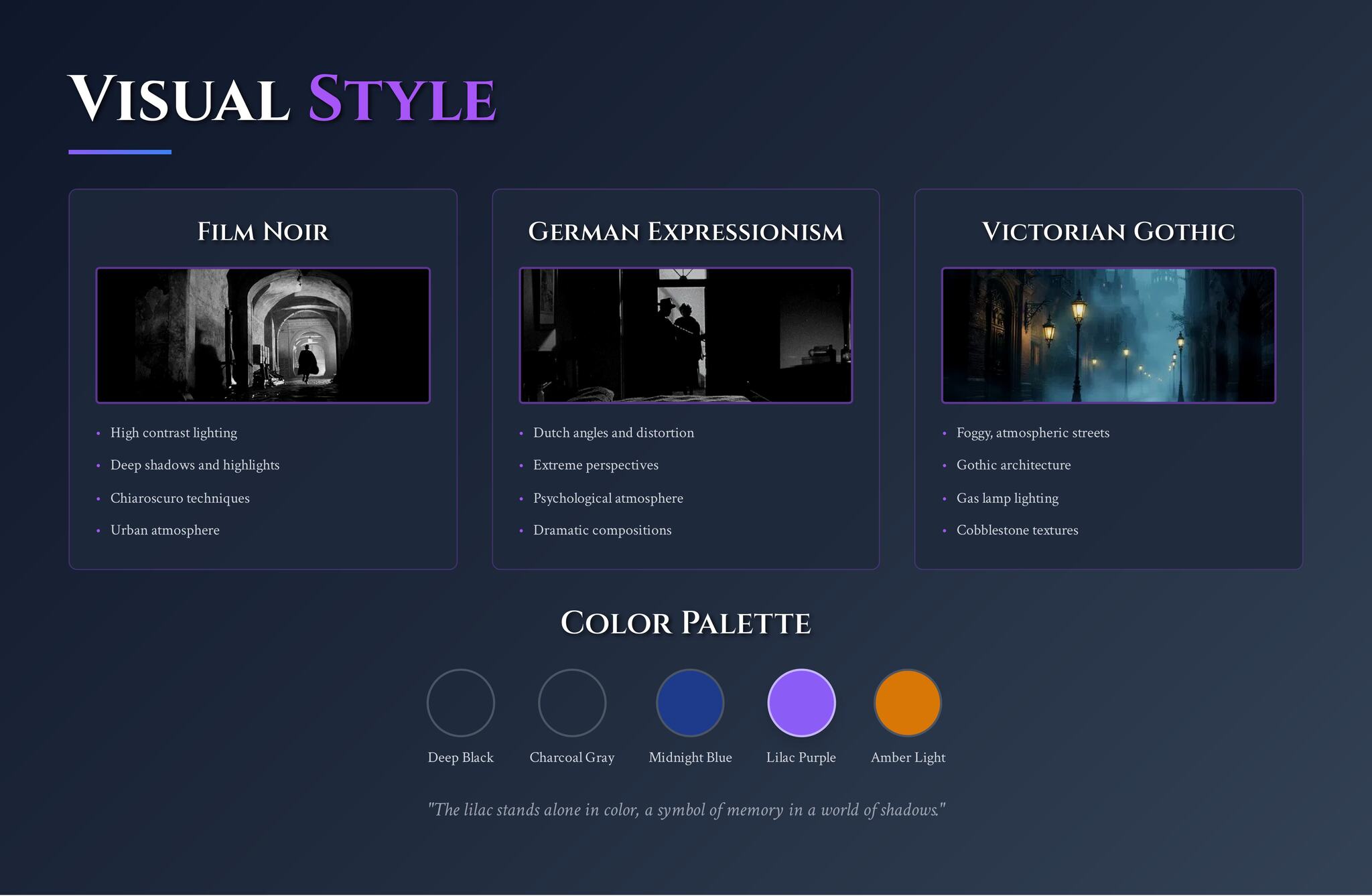Screen dimensions: 1372x896
Task: Click the Visual Style slide title
Action: click(x=281, y=99)
